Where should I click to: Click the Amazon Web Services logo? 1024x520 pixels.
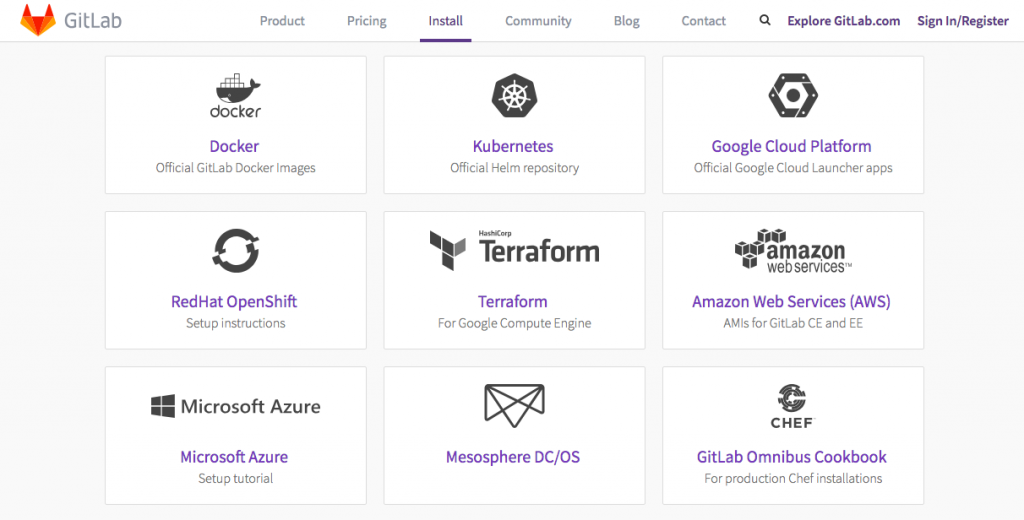pyautogui.click(x=793, y=251)
